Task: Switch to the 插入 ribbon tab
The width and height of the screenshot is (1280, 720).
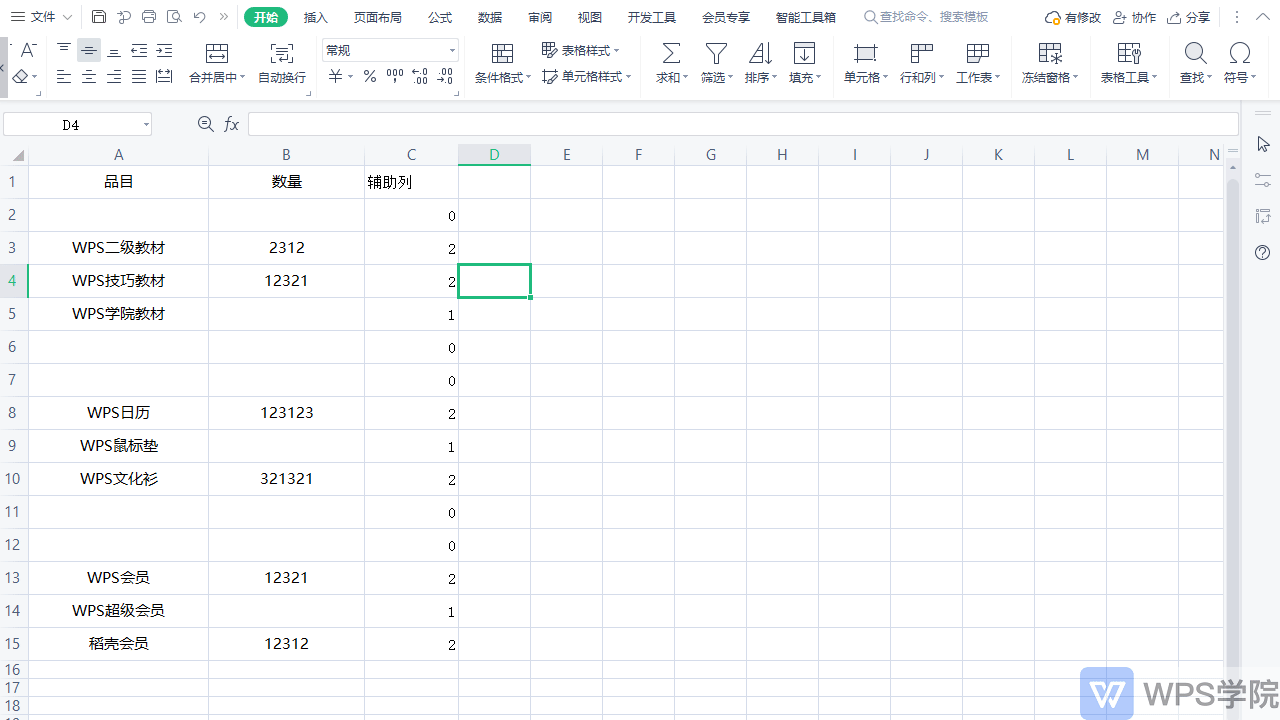Action: point(316,17)
